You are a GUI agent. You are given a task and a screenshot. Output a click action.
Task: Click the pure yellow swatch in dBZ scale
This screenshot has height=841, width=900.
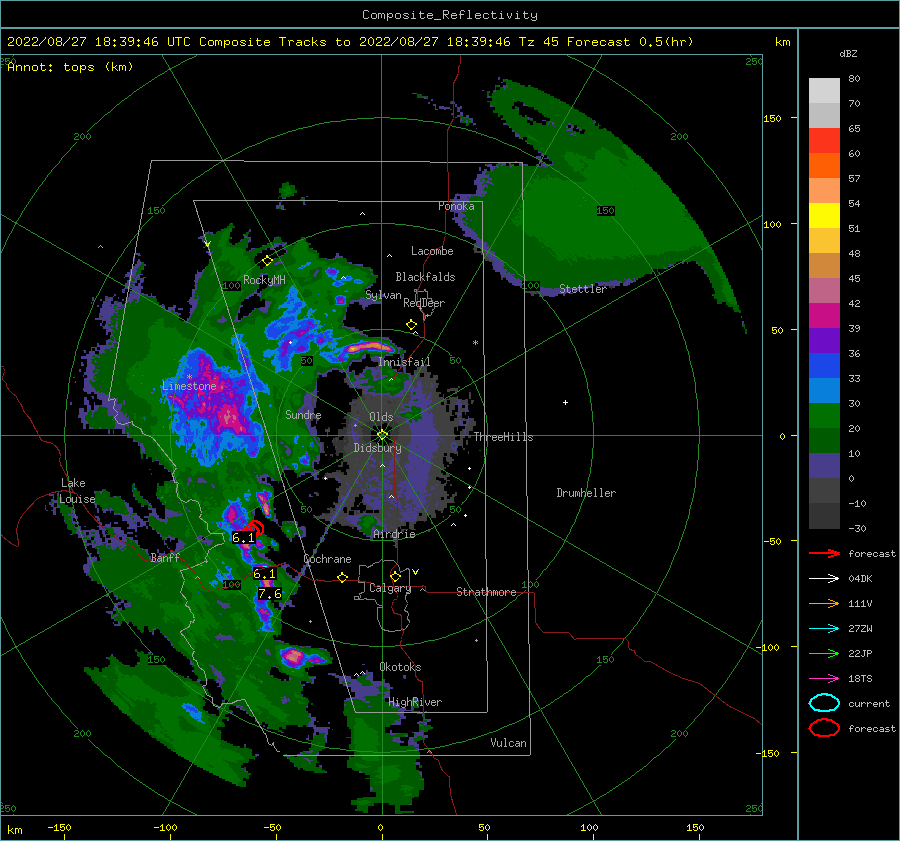click(x=824, y=216)
